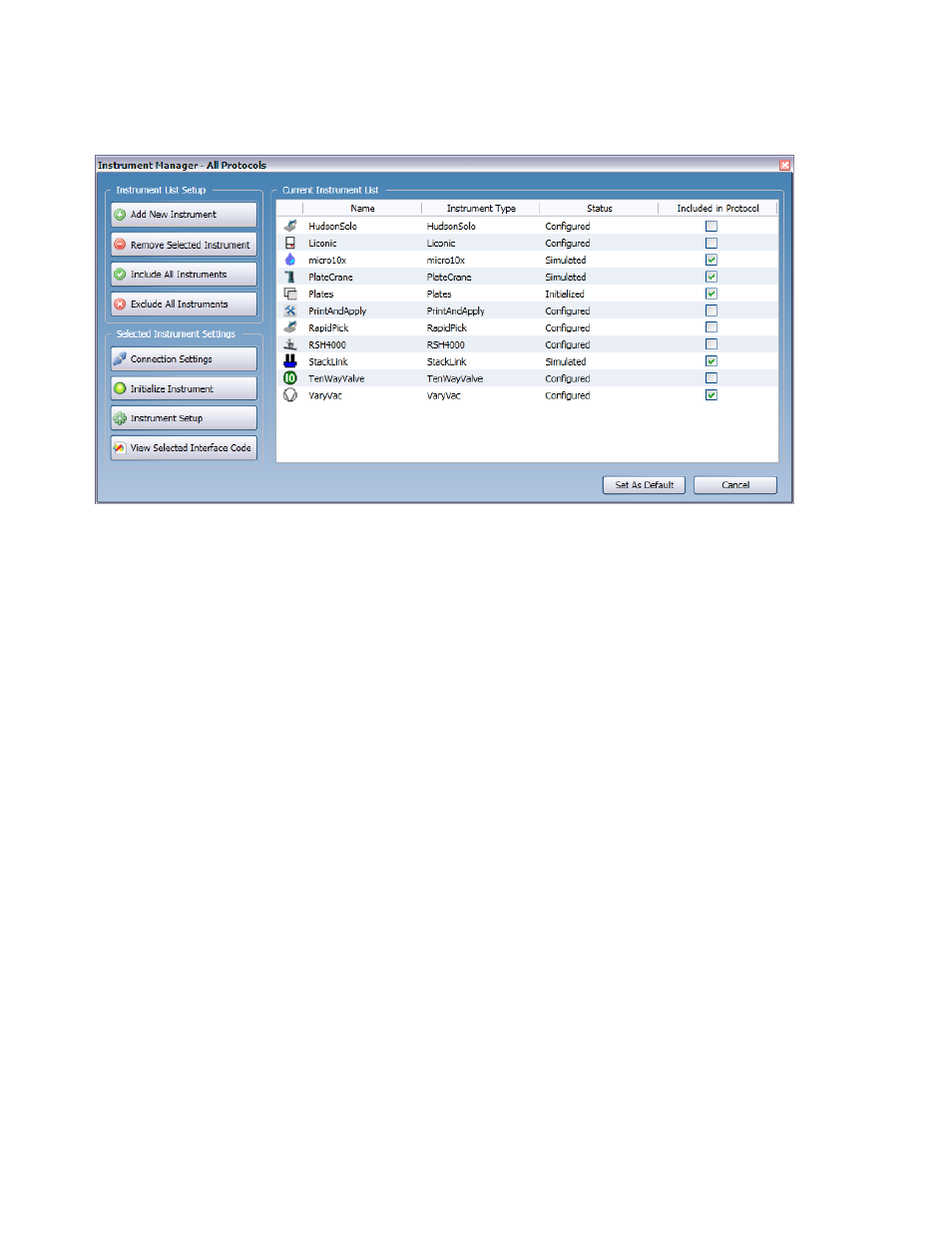
Task: Click the StackLink row icon
Action: [290, 361]
